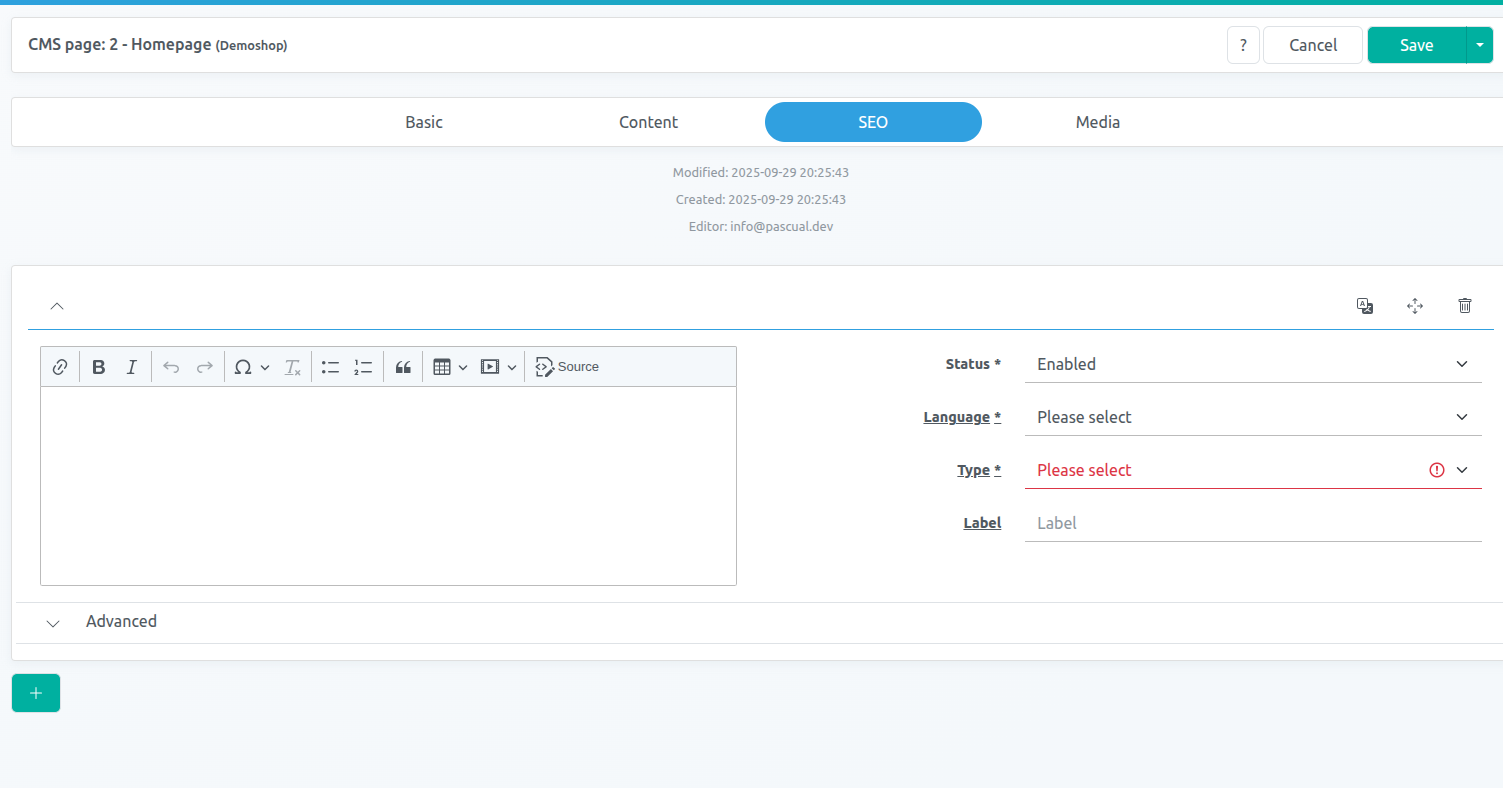Toggle italic formatting in the editor
Screen dimensions: 1503x788
tap(131, 367)
